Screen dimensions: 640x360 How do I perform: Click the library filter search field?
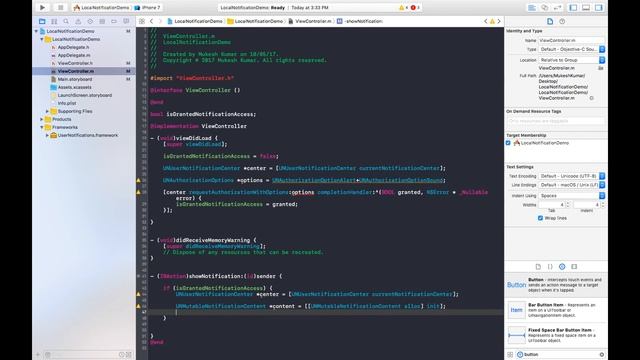click(561, 355)
